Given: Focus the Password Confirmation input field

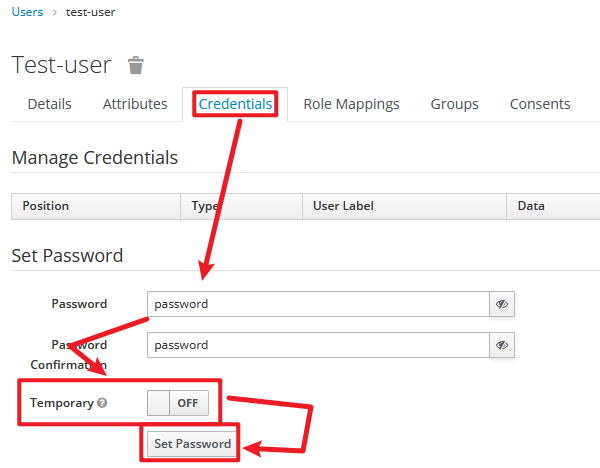Looking at the screenshot, I should click(318, 345).
